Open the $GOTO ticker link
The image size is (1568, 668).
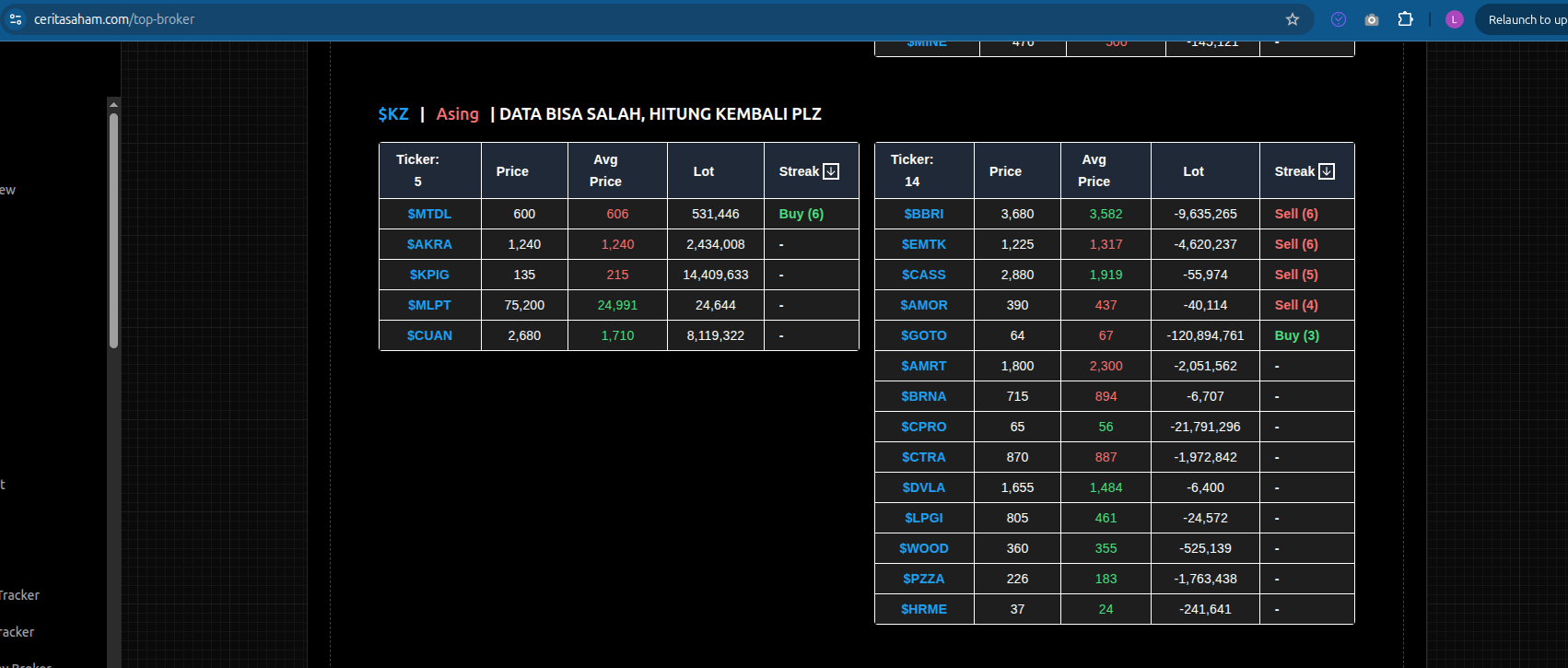pyautogui.click(x=924, y=335)
